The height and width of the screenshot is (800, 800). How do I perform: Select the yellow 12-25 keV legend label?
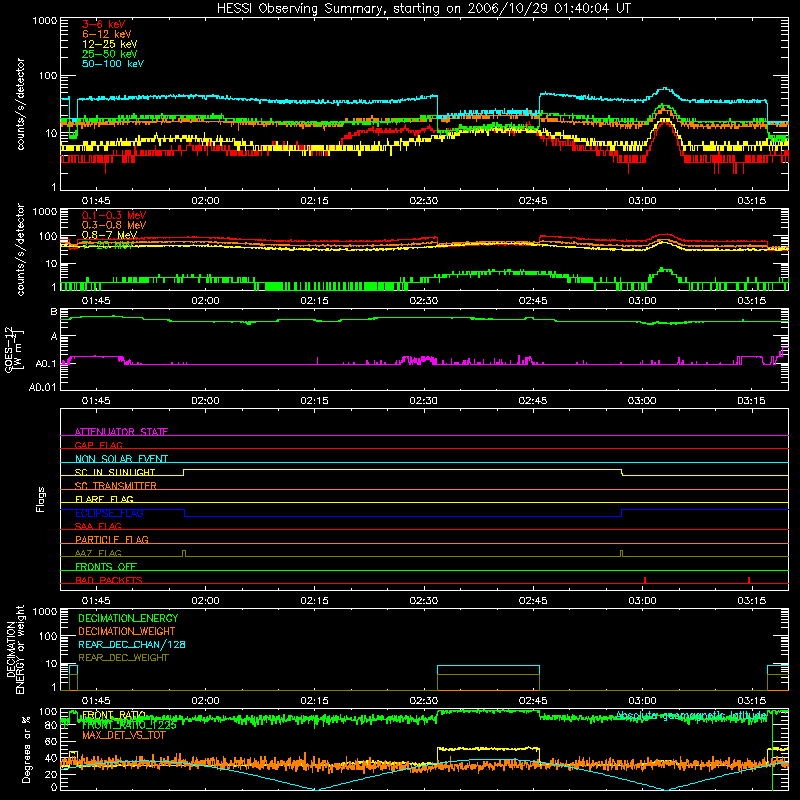point(110,44)
